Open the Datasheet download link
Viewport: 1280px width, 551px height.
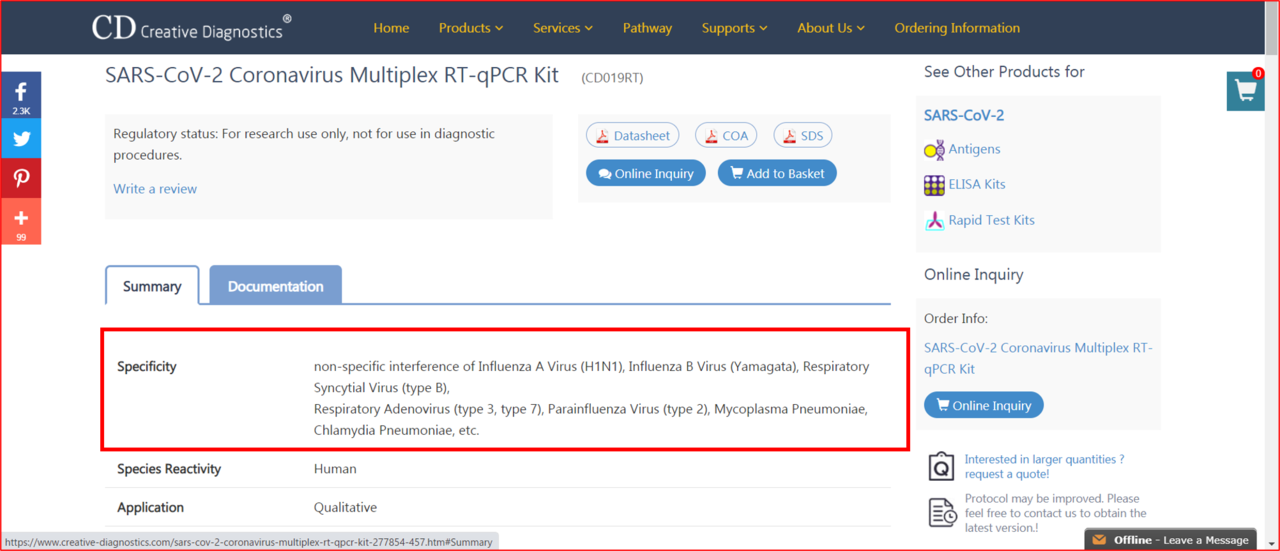coord(632,136)
